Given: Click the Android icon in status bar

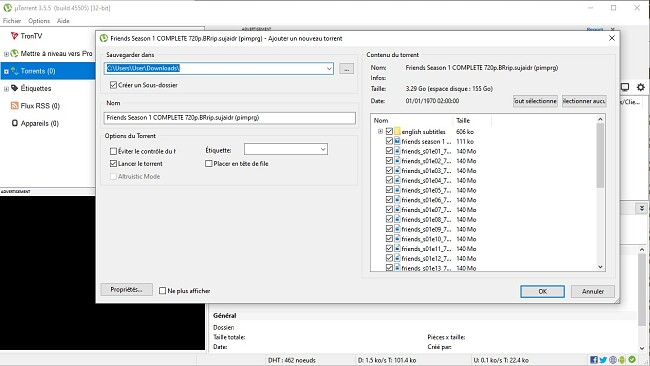Looking at the screenshot, I should (622, 360).
